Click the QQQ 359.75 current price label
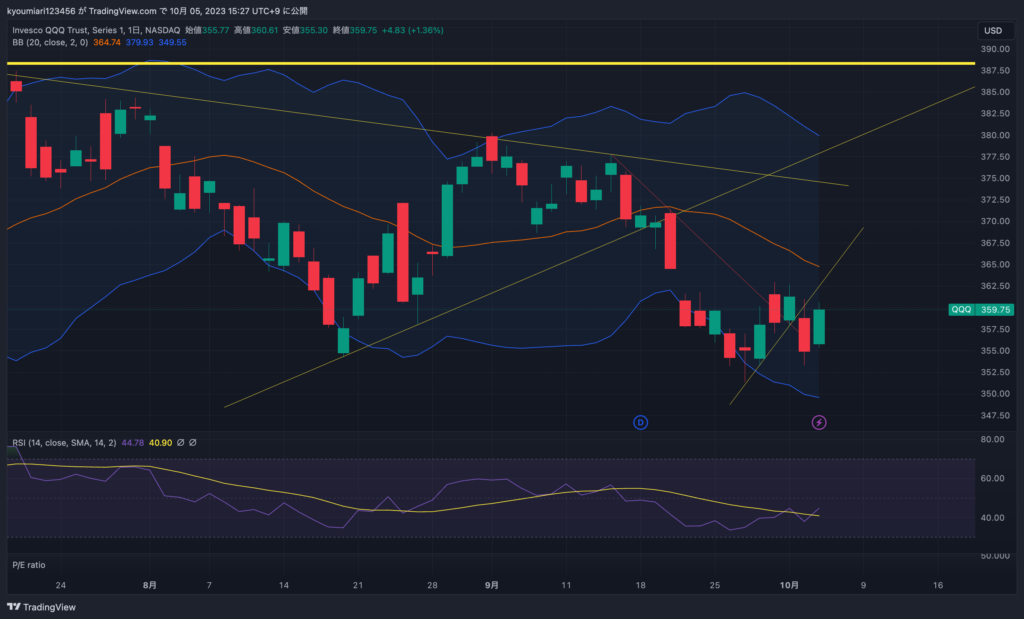1024x619 pixels. point(981,310)
